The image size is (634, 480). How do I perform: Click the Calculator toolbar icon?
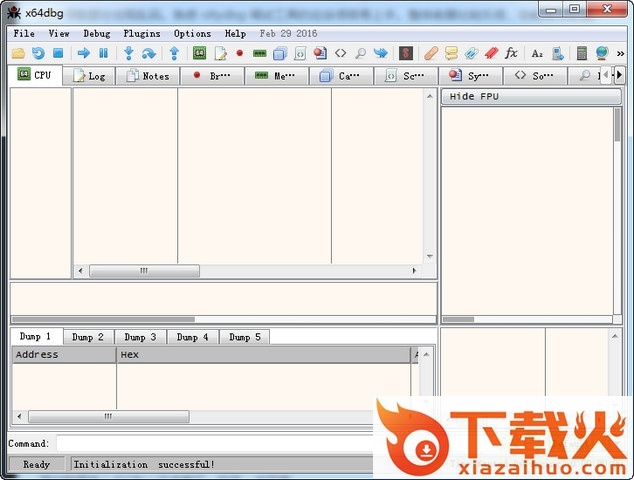pos(582,53)
